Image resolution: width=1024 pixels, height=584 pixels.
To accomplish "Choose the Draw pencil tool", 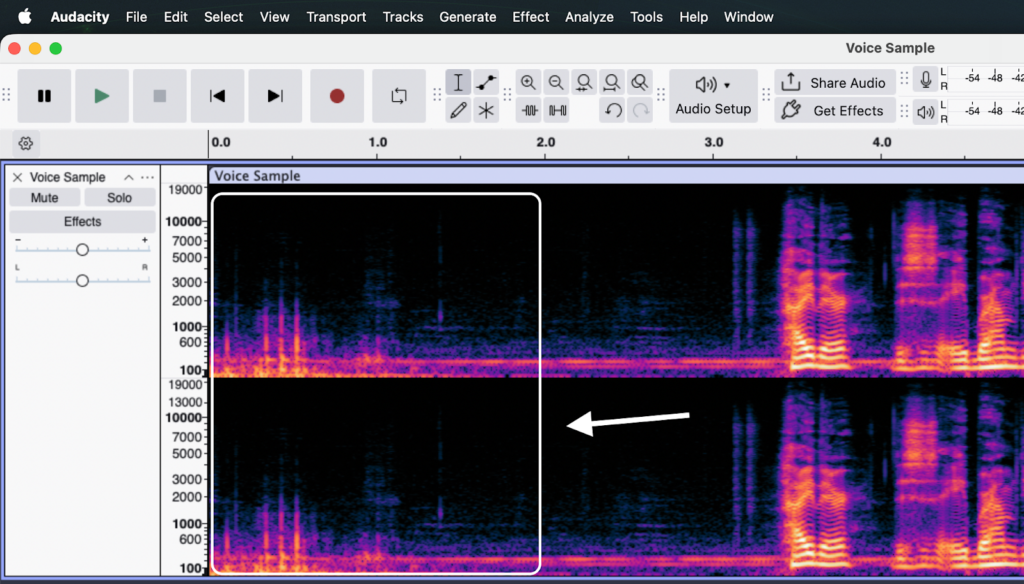I will (x=458, y=111).
